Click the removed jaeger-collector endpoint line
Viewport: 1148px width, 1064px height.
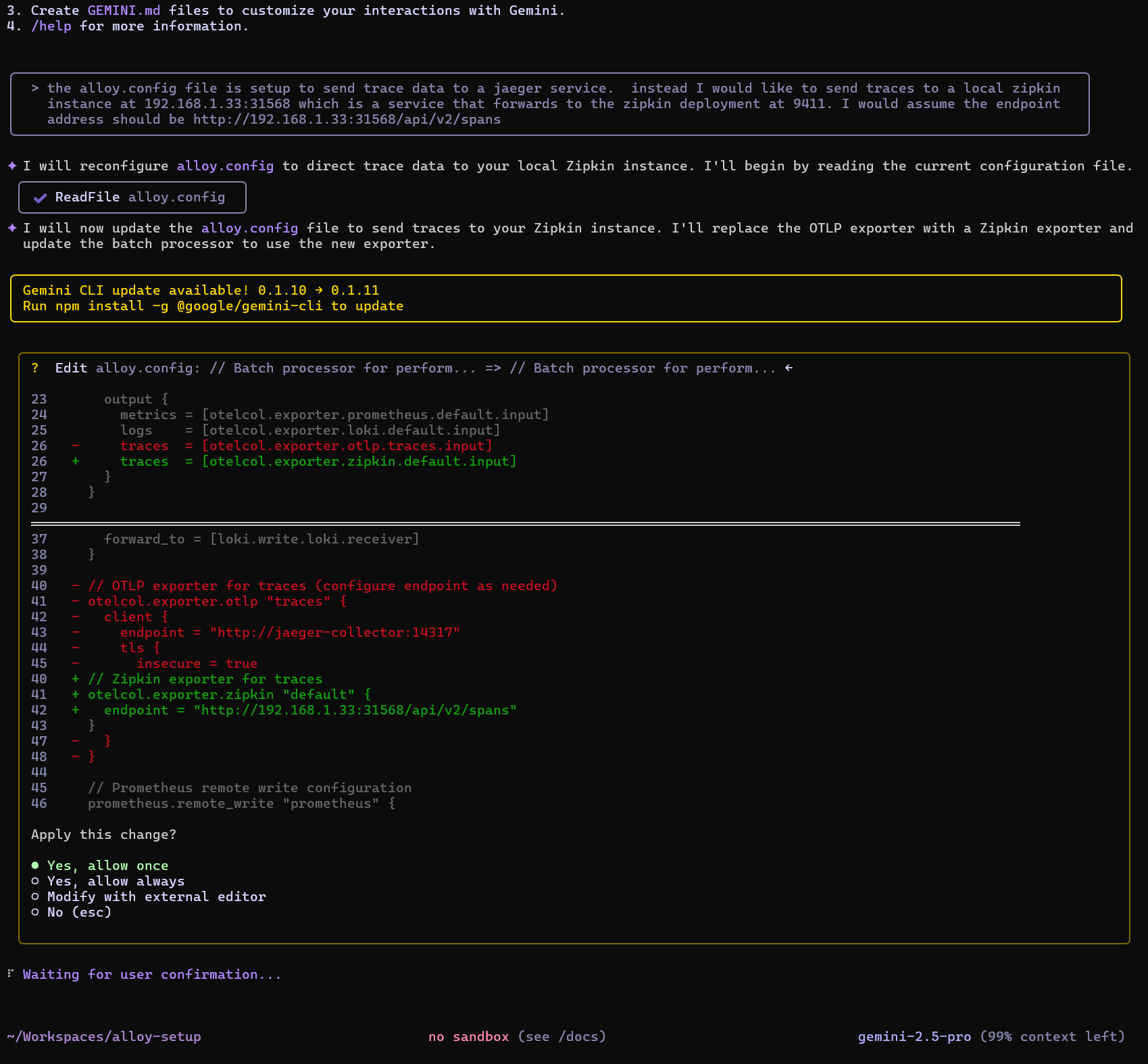pyautogui.click(x=266, y=632)
